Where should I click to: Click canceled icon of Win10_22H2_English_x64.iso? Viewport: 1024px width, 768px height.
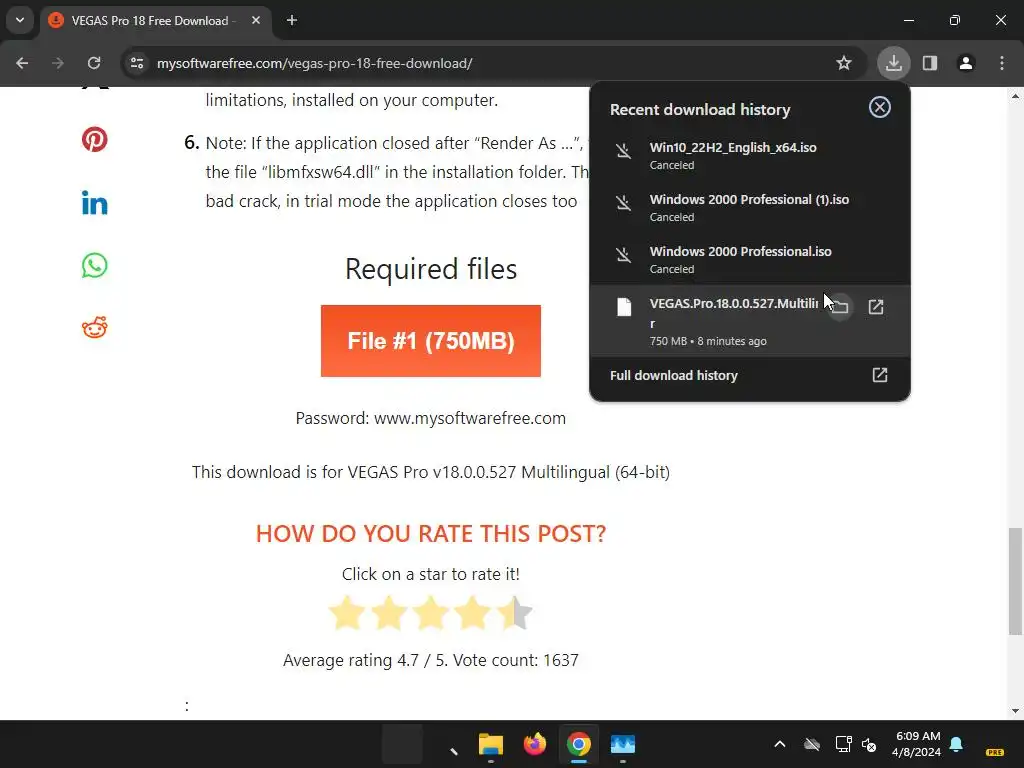(624, 151)
